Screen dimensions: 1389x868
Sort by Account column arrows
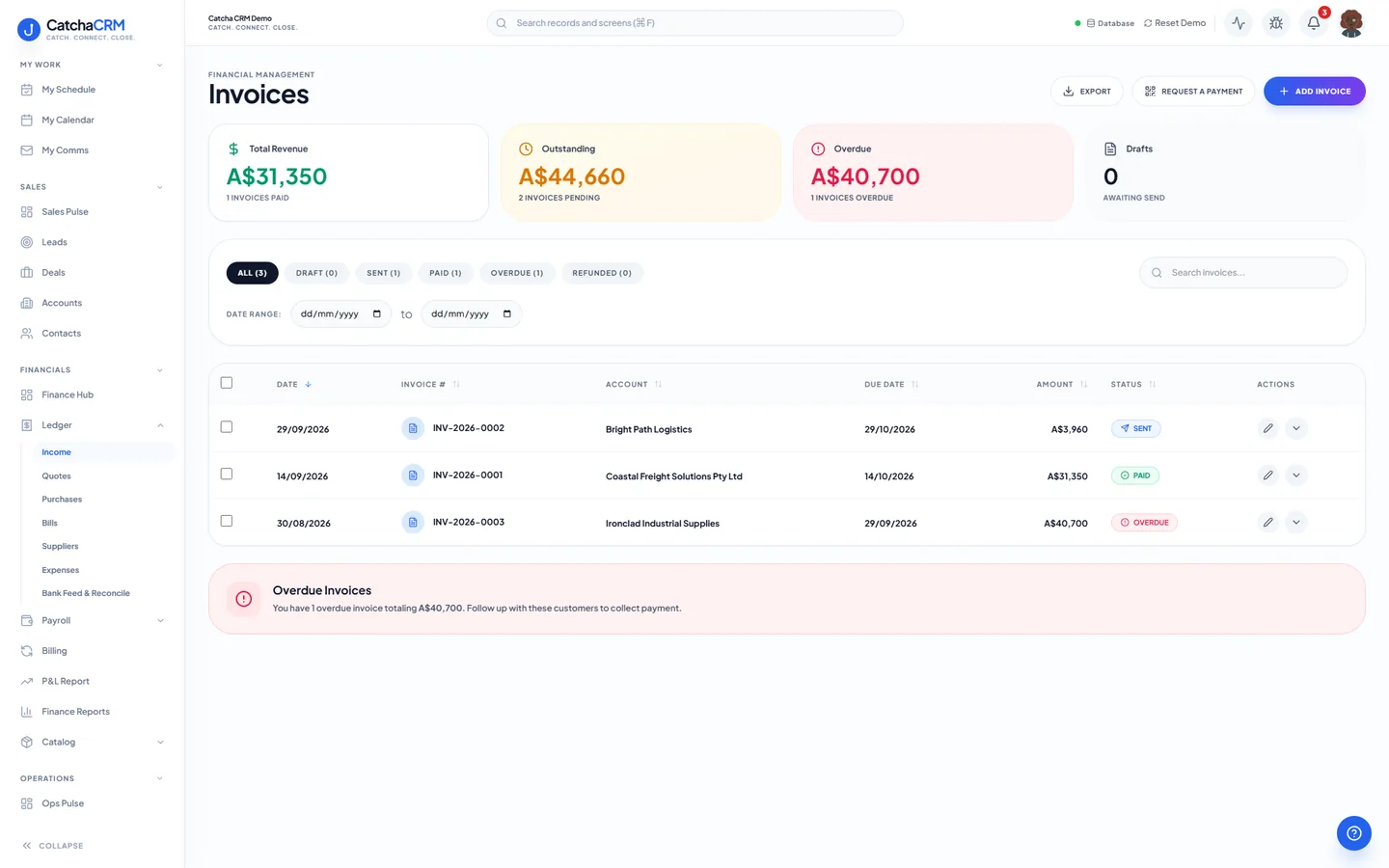click(658, 385)
